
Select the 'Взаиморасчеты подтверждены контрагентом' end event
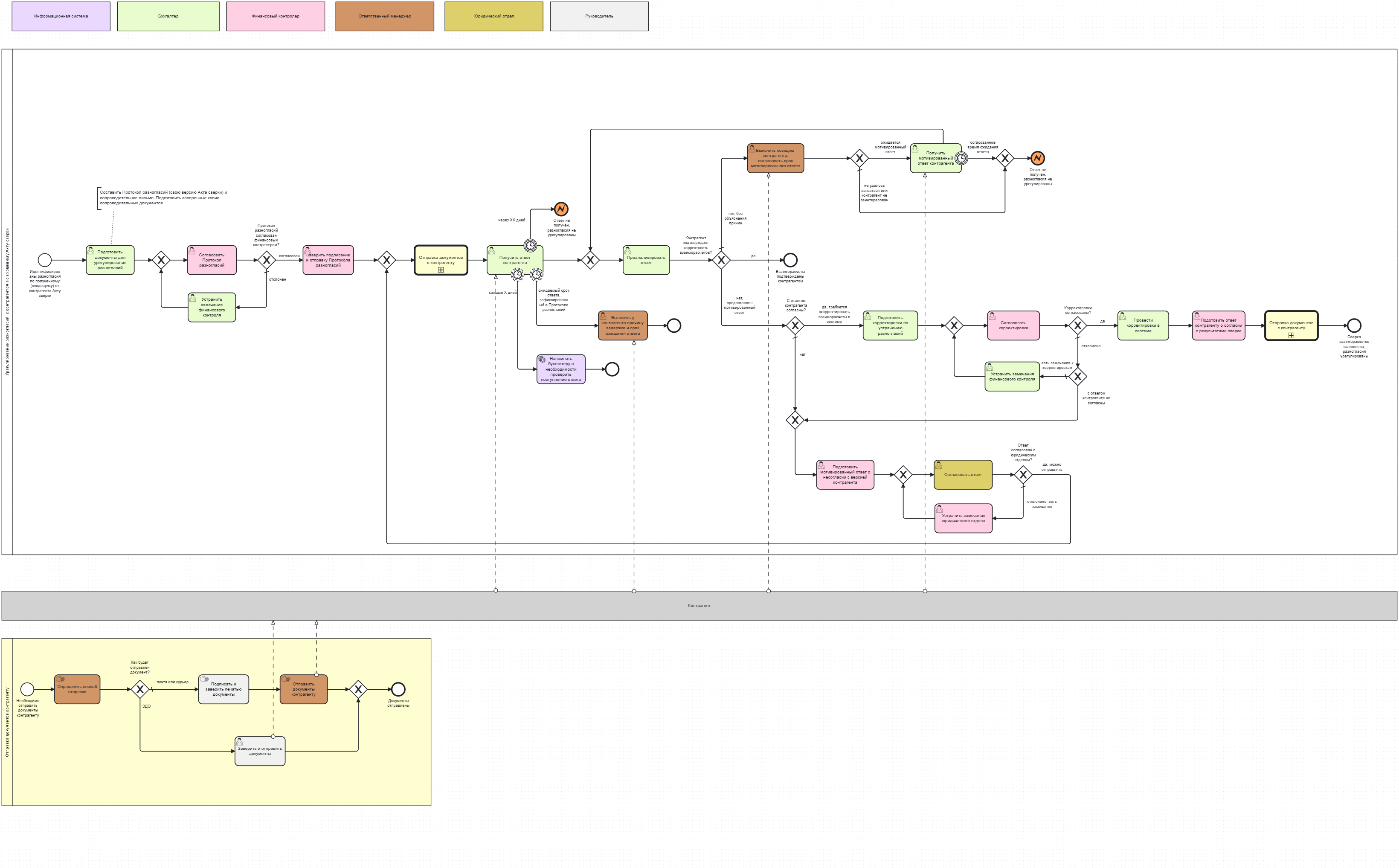tap(790, 260)
